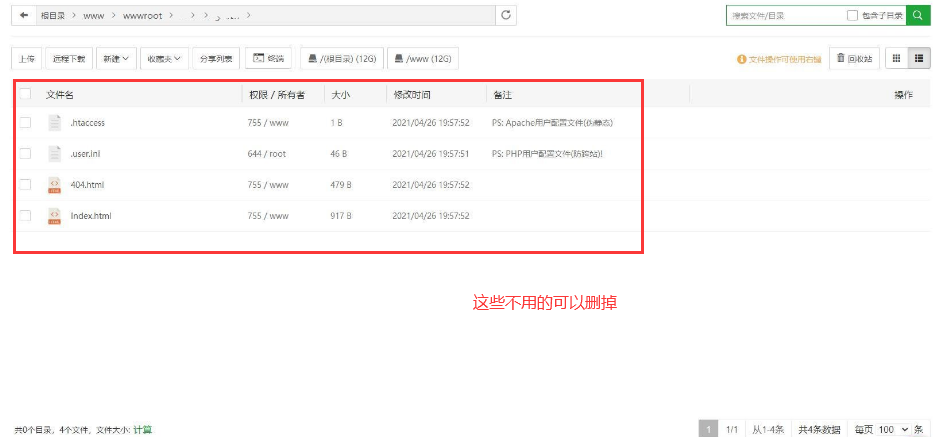Viewport: 935px width, 437px height.
Task: Click the .user.ini file name
Action: [87, 154]
